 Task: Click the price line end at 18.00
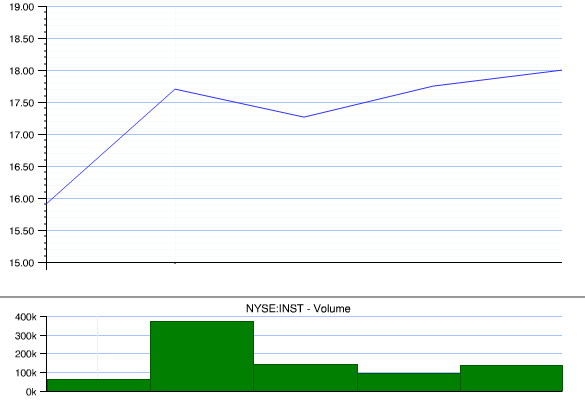tap(561, 70)
